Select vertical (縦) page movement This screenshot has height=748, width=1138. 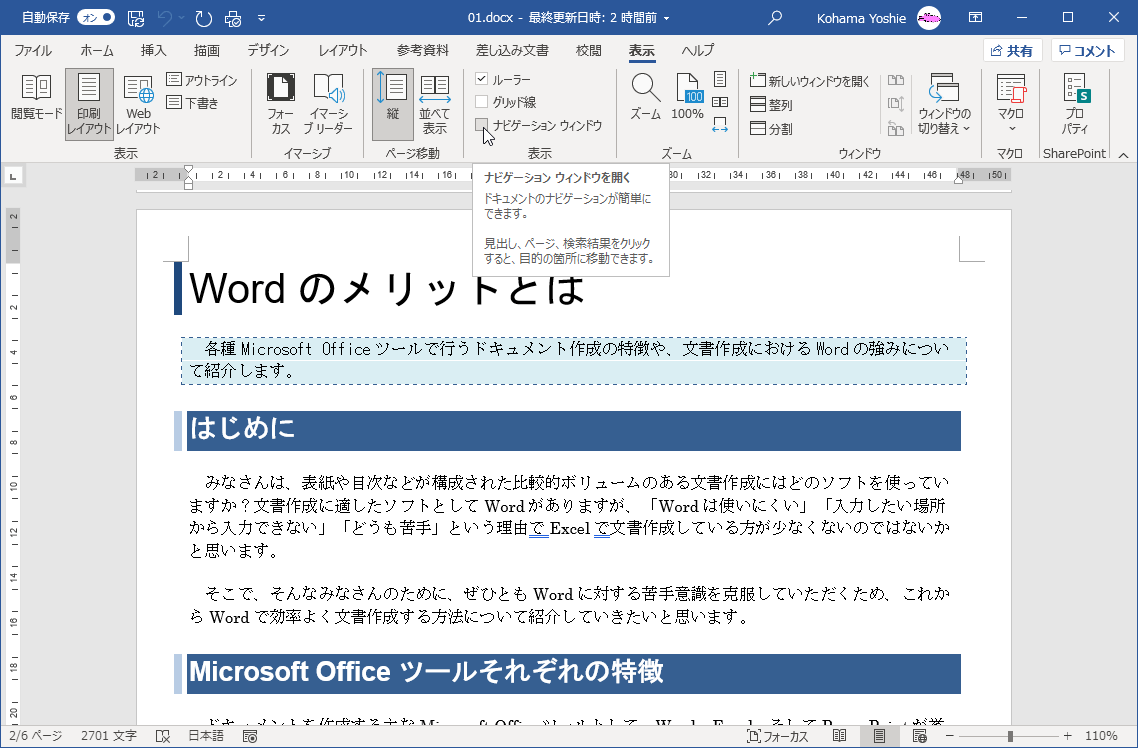[393, 104]
